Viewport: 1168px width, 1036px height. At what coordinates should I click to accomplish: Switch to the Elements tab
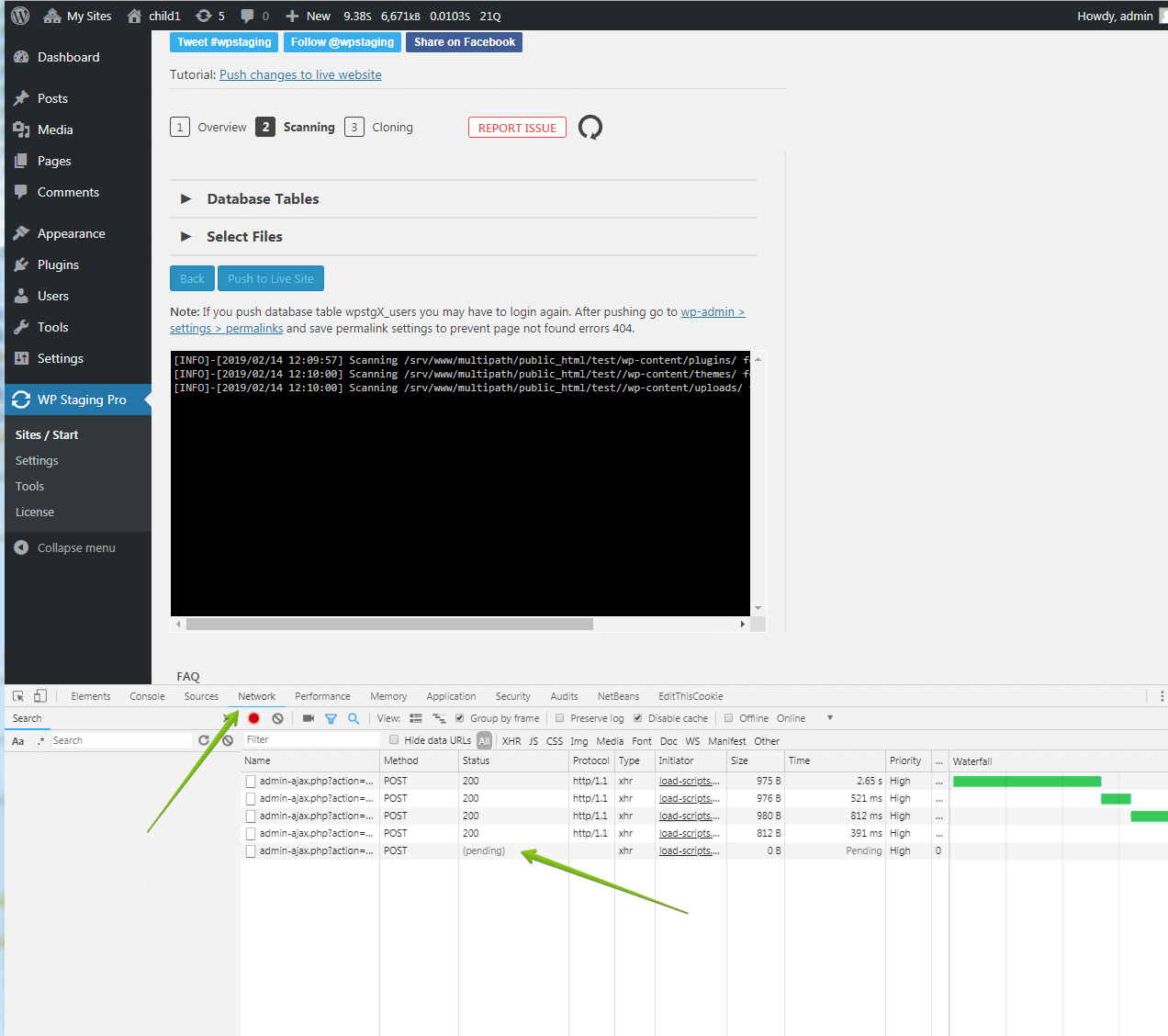[90, 696]
